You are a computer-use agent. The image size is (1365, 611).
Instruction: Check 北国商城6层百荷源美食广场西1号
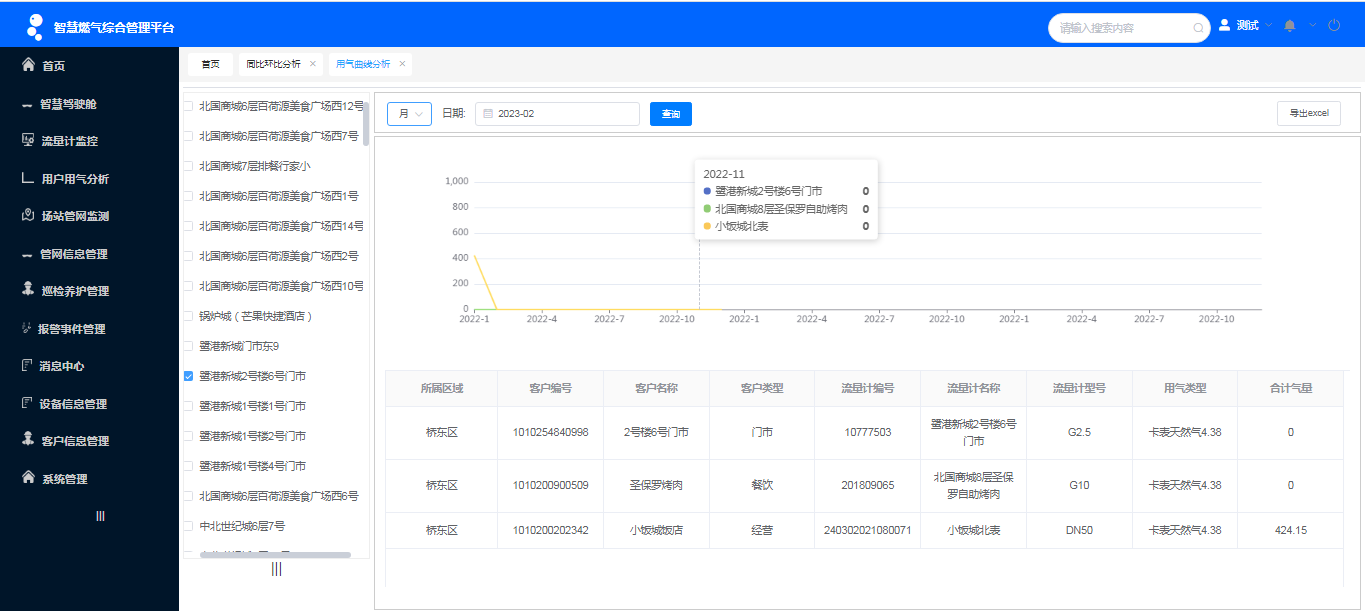[x=188, y=196]
